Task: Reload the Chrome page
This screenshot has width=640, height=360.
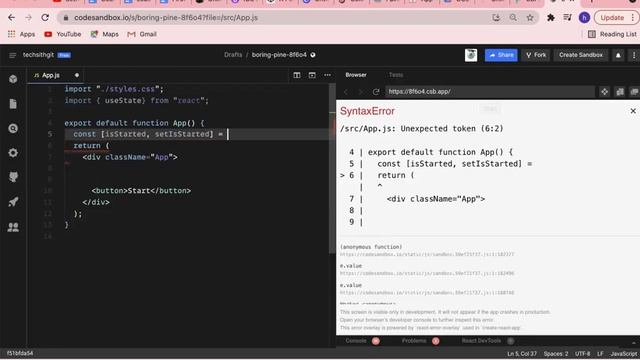Action: pos(45,18)
